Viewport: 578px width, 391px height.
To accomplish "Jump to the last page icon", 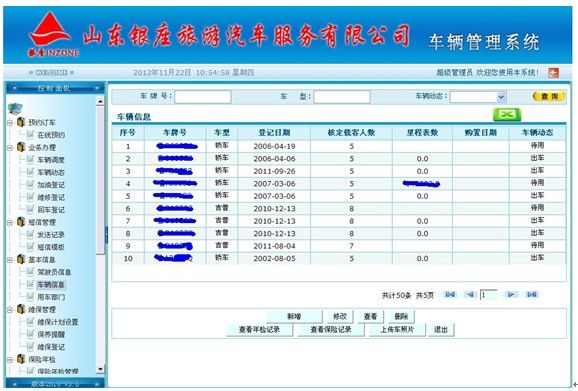I will 532,294.
